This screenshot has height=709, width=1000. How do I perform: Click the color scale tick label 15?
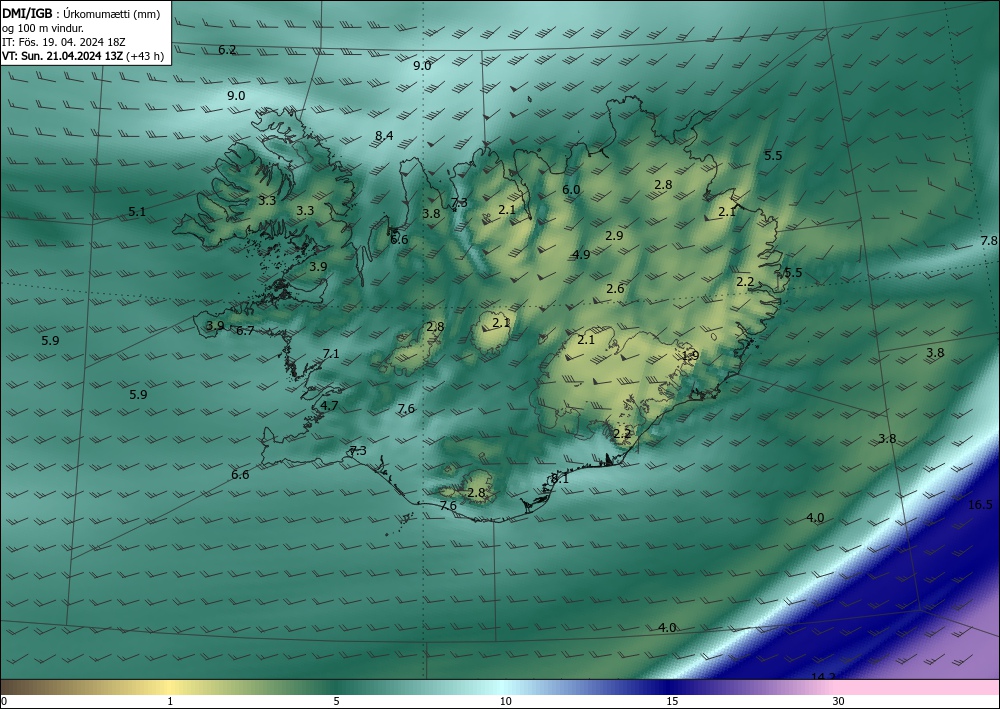pos(672,701)
